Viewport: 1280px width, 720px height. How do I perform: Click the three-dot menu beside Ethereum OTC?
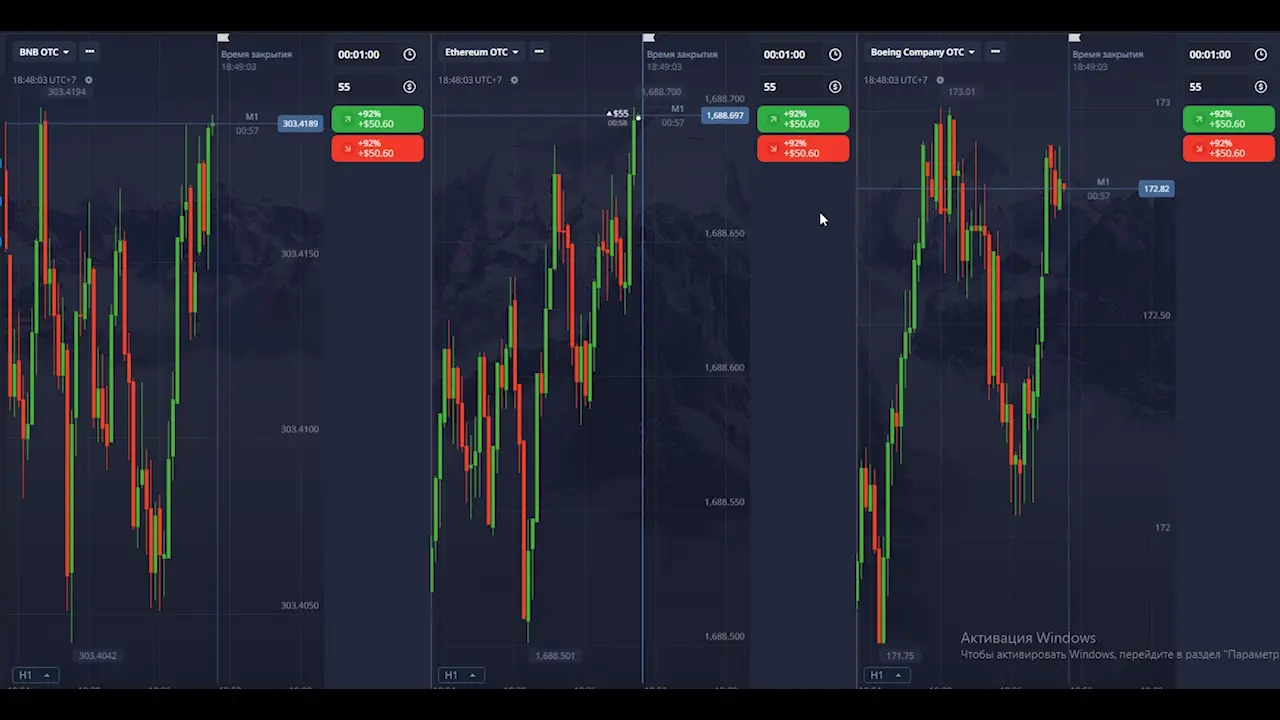539,52
